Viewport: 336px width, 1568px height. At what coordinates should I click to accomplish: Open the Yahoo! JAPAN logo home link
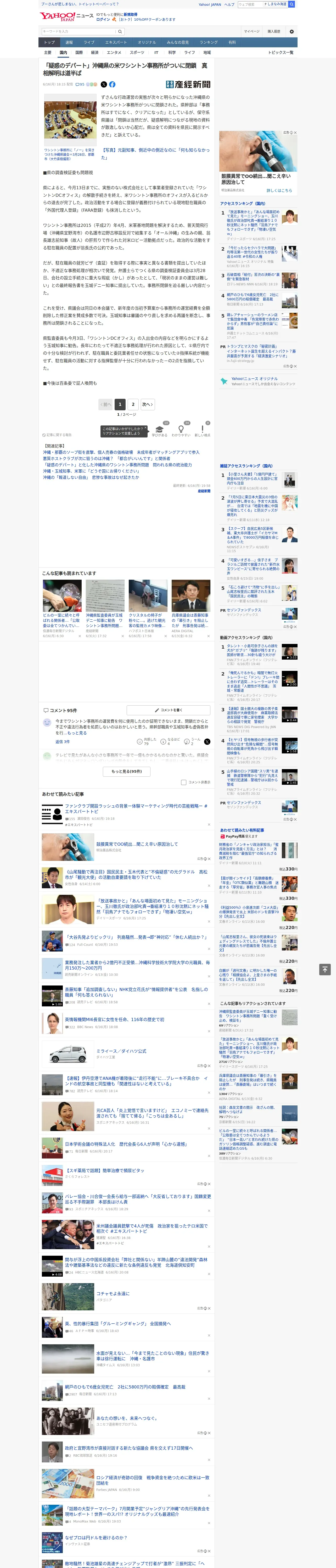coord(57,16)
